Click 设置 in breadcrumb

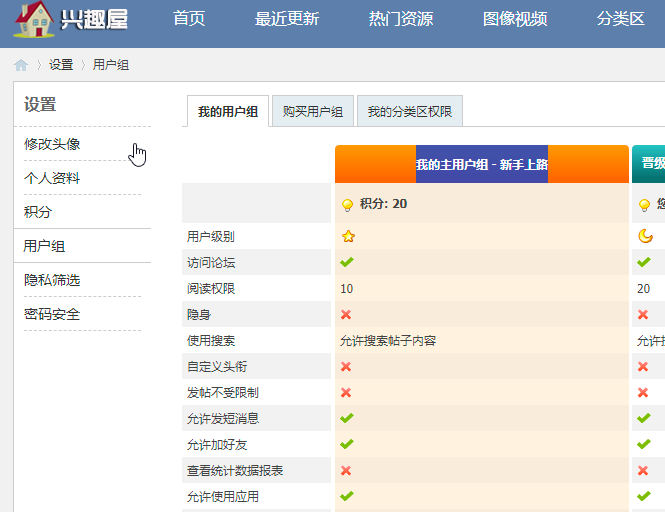61,65
